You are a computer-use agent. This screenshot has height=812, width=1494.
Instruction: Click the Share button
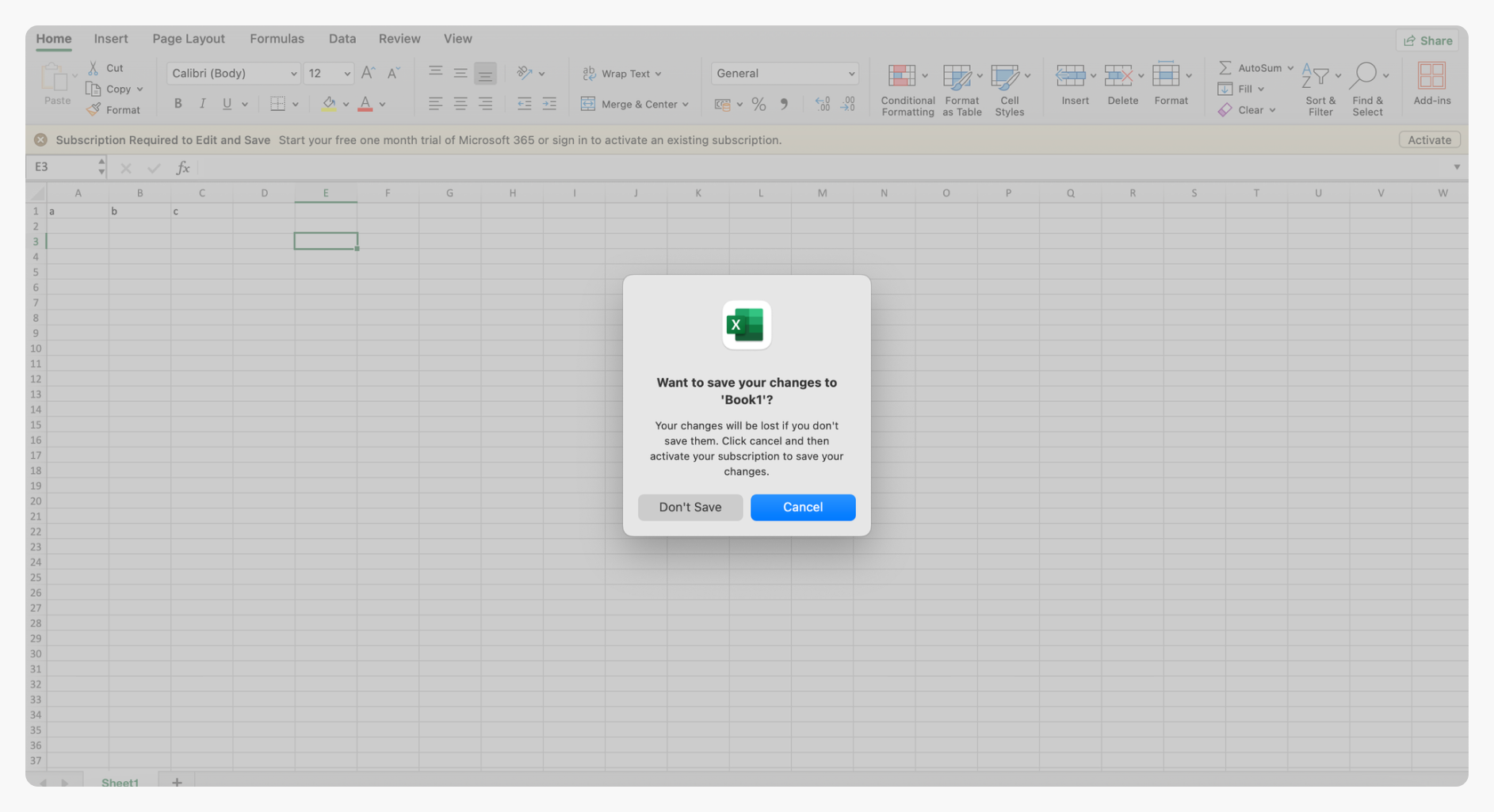click(x=1427, y=40)
